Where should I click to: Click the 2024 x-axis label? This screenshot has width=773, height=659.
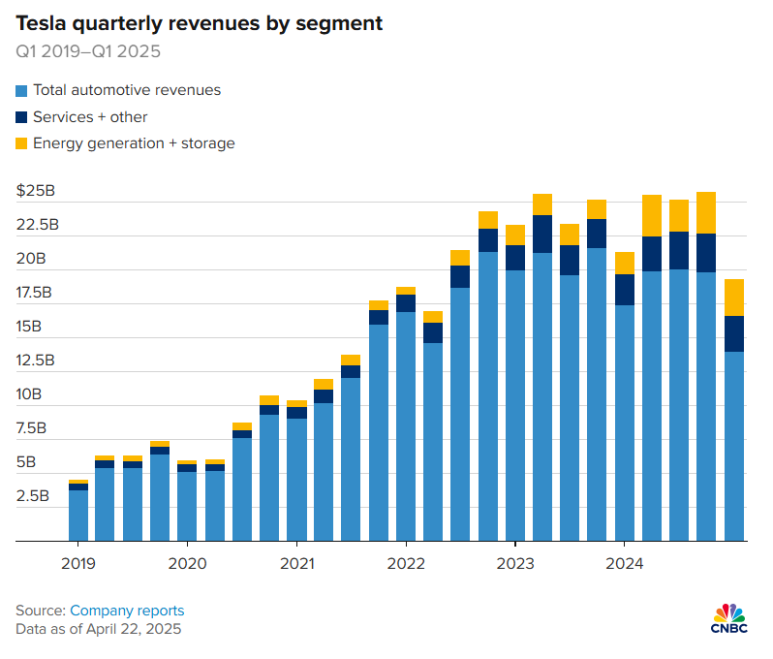(625, 563)
